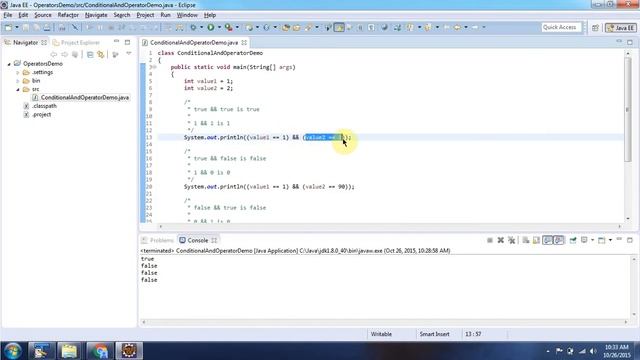
Task: Open File Explorer folder icon from taskbar
Action: tap(69, 351)
